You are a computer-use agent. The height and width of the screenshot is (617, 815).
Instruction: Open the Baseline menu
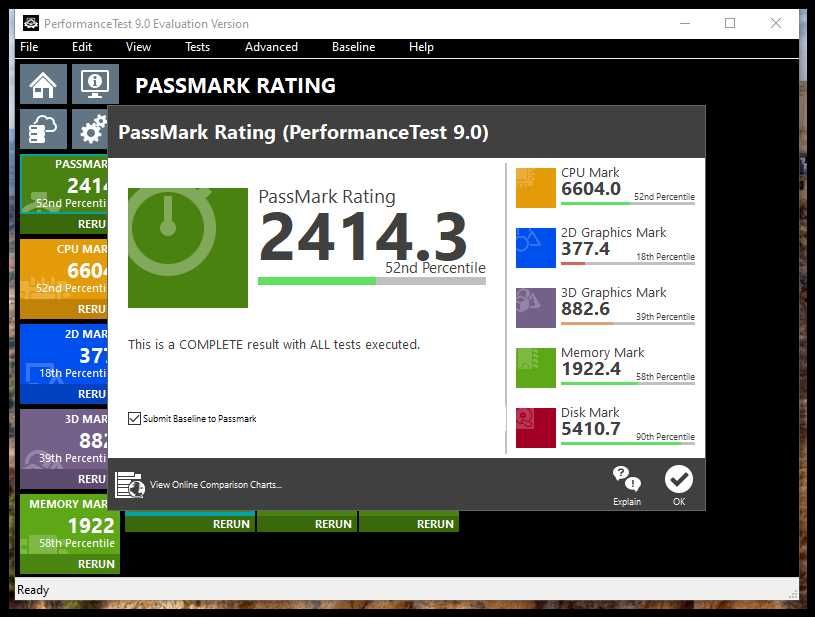(353, 47)
